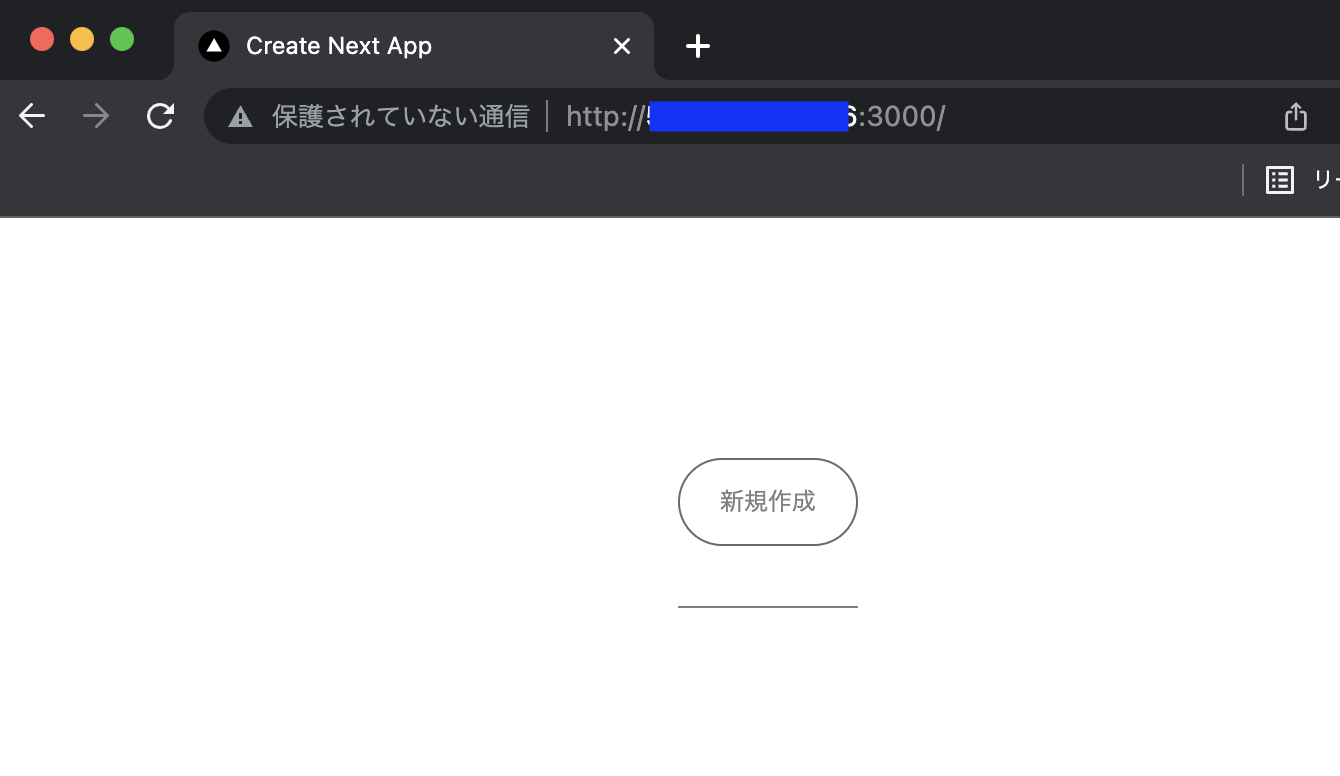Reload the current page

tap(160, 116)
